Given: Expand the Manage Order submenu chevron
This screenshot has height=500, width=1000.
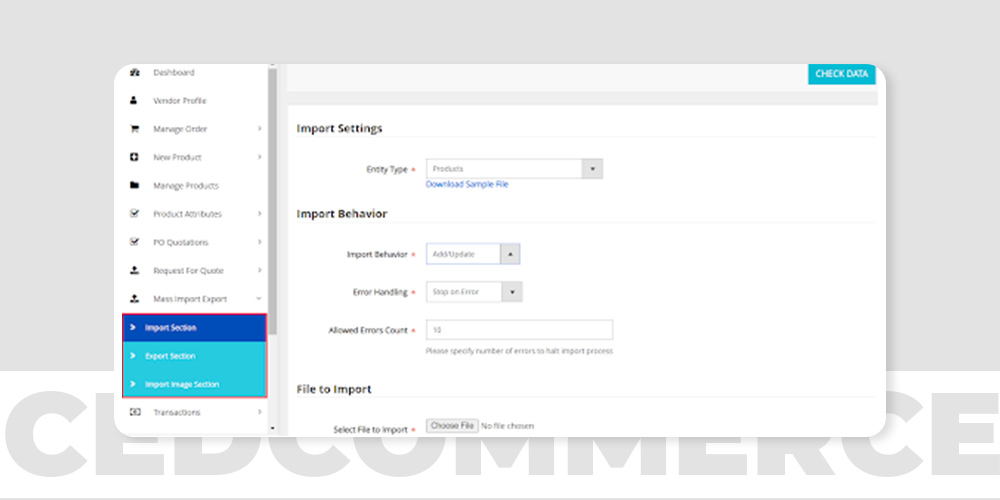Looking at the screenshot, I should [x=260, y=129].
